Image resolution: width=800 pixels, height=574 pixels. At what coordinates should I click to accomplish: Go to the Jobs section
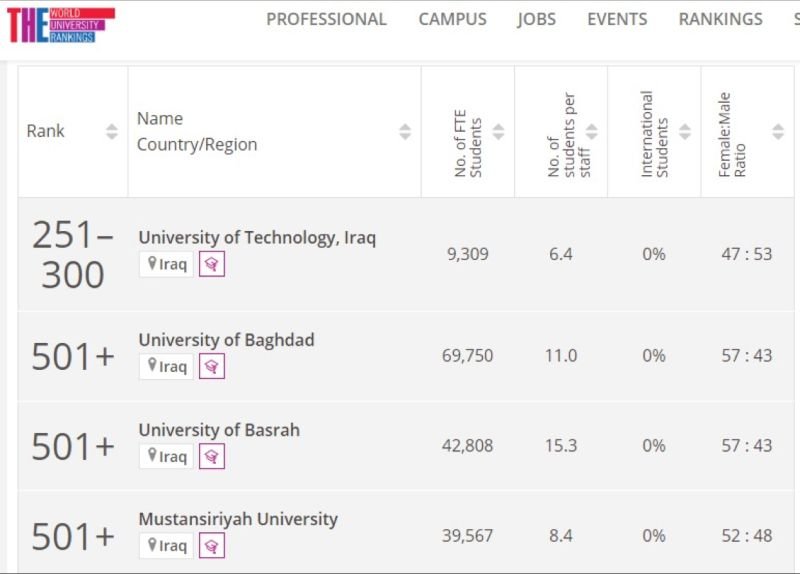(536, 19)
